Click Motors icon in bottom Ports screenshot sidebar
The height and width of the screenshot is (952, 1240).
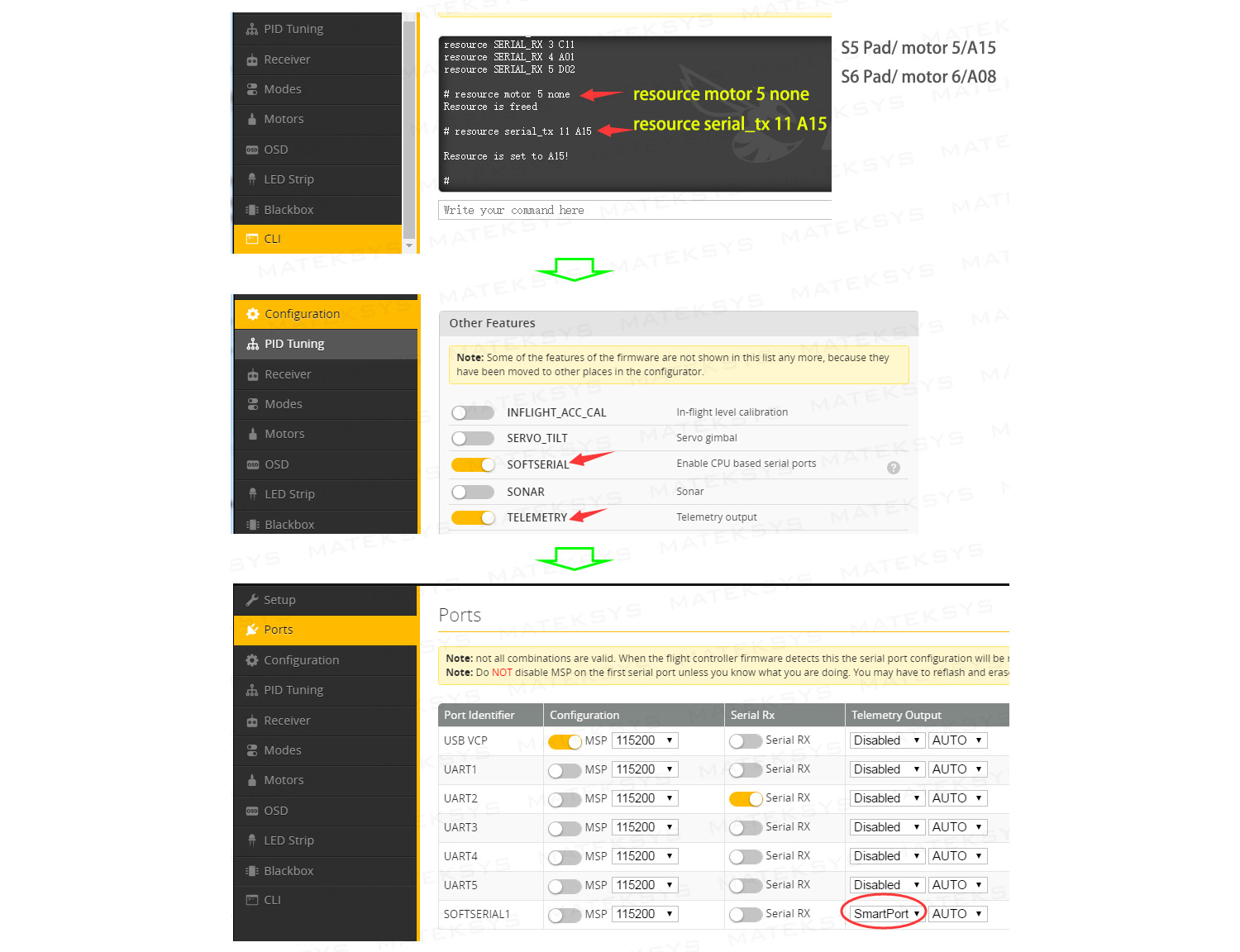pos(252,780)
